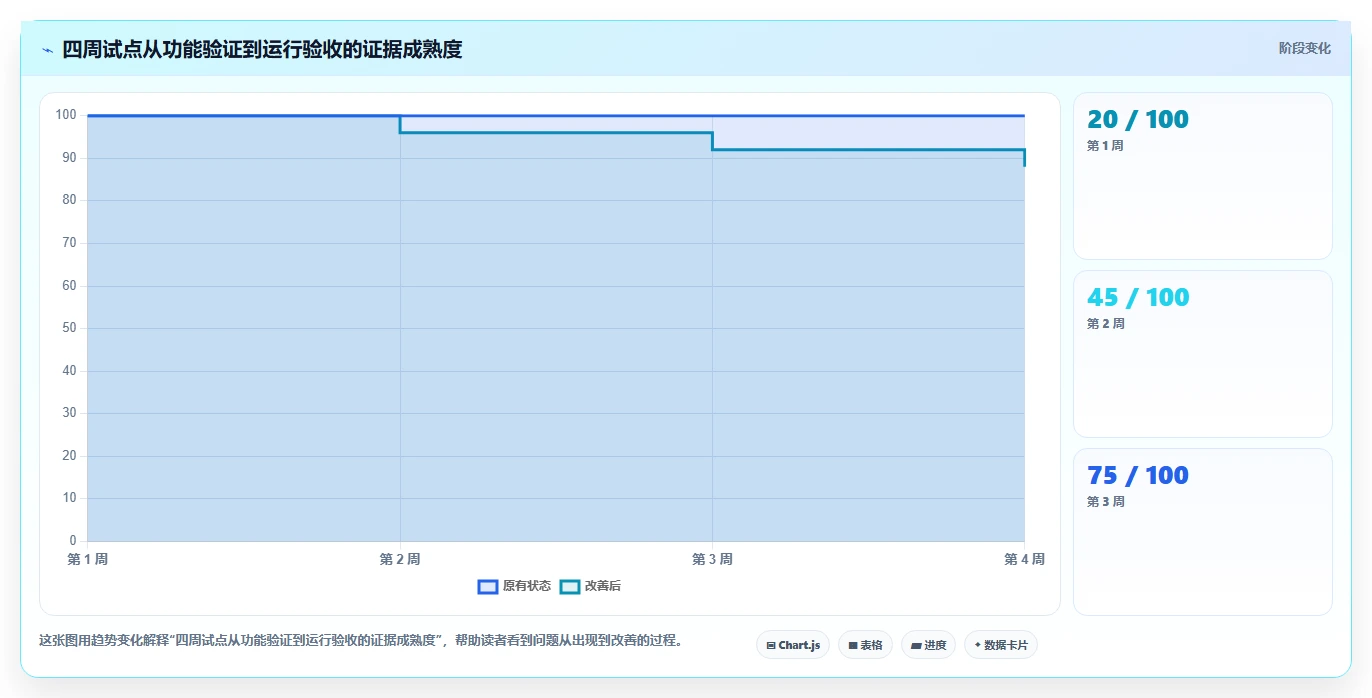Open the 20 / 100 第 1 周 card
Image resolution: width=1372 pixels, height=698 pixels.
coord(1203,176)
